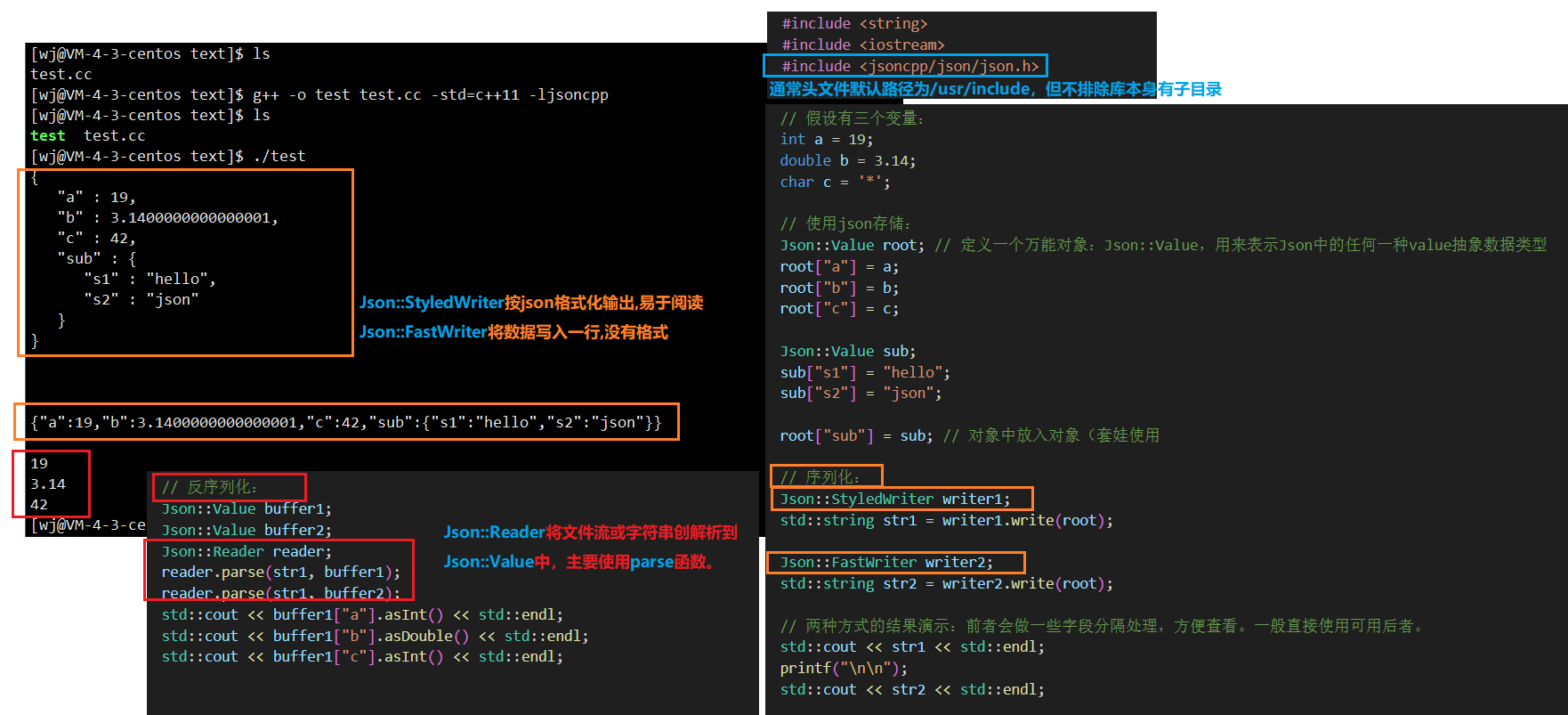Screen dimensions: 1568x715
Task: Click the comment about two demonstration methods
Action: (1103, 626)
